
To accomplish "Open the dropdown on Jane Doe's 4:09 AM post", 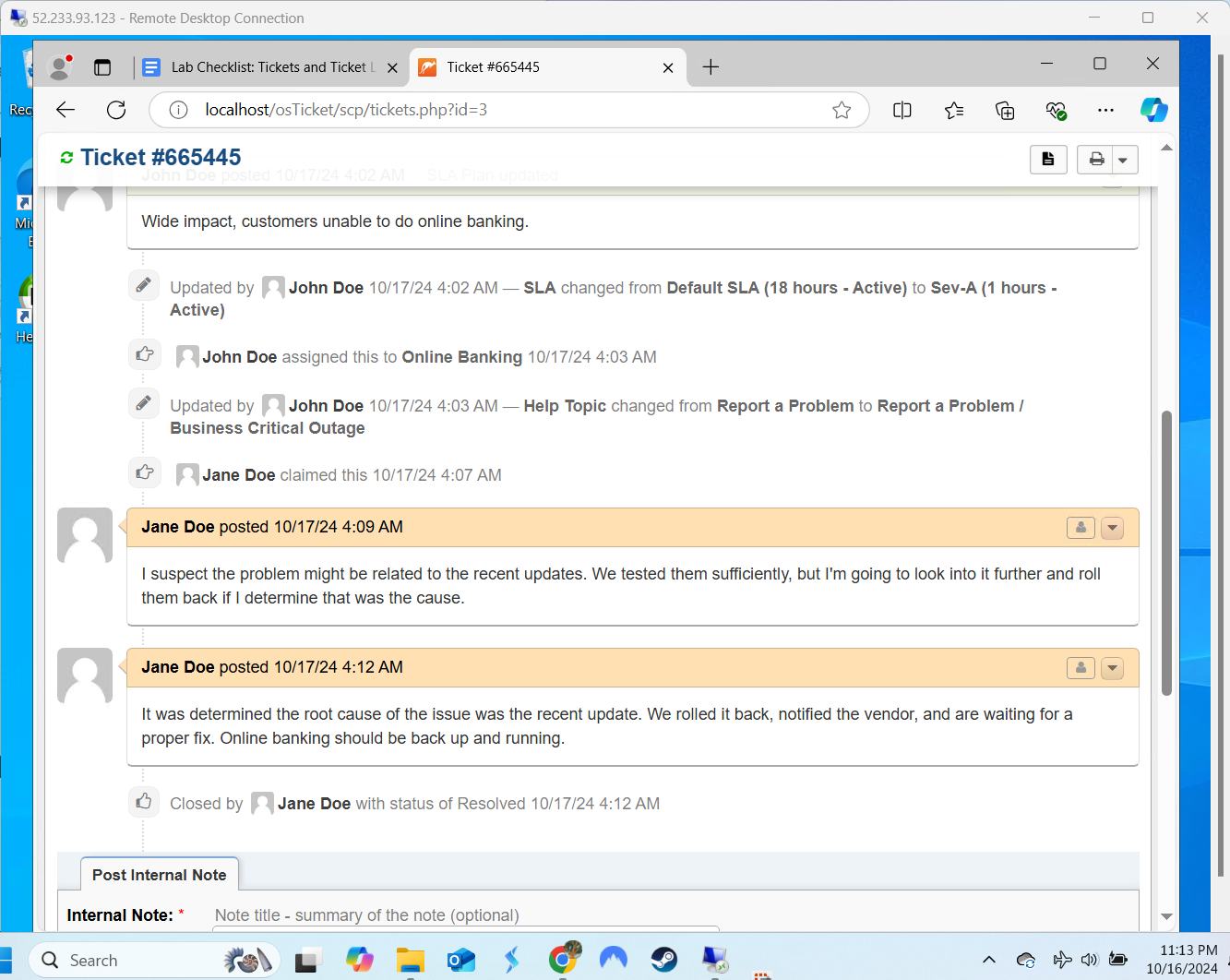I will point(1113,528).
